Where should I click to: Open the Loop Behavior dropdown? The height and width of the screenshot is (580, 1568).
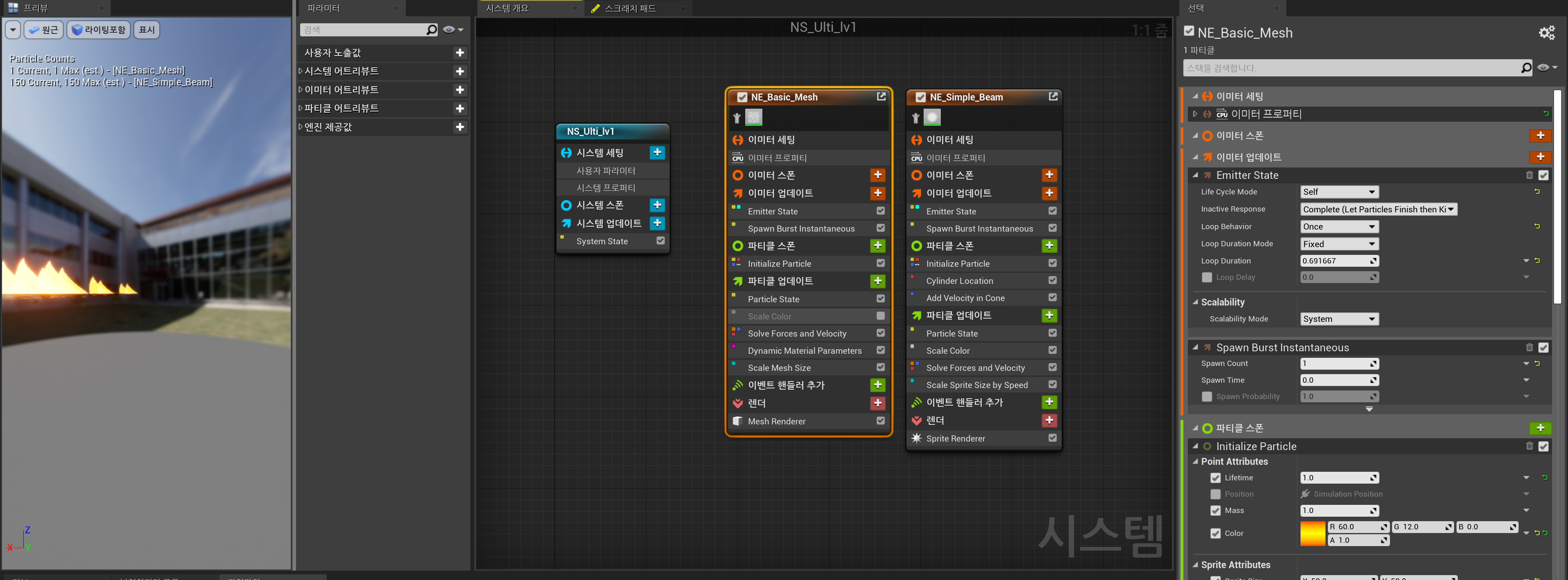tap(1339, 226)
